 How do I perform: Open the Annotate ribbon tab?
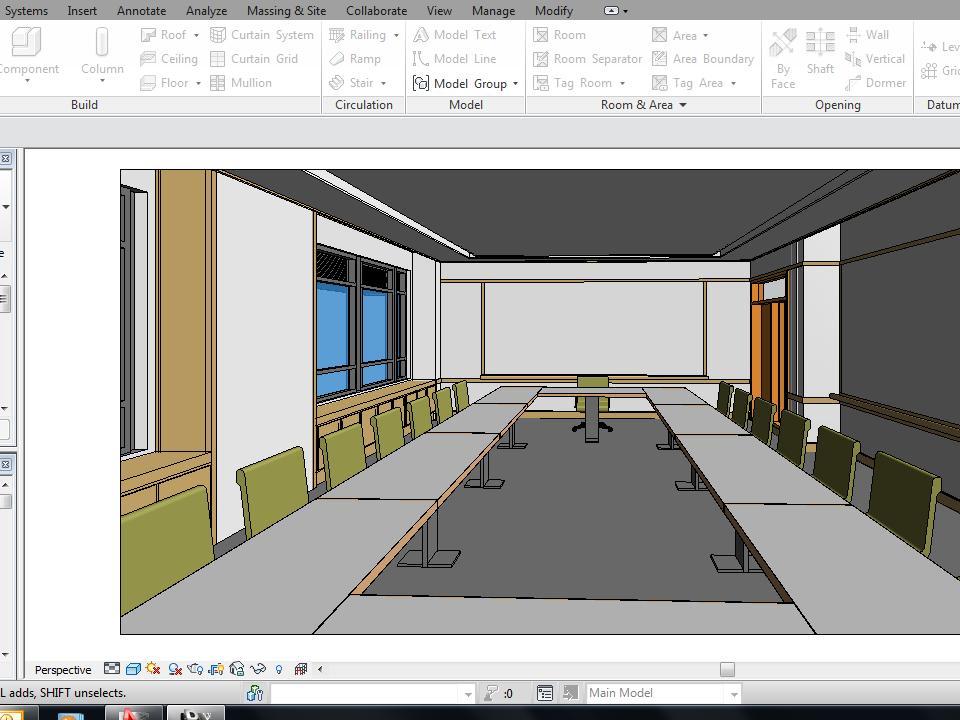(x=141, y=11)
